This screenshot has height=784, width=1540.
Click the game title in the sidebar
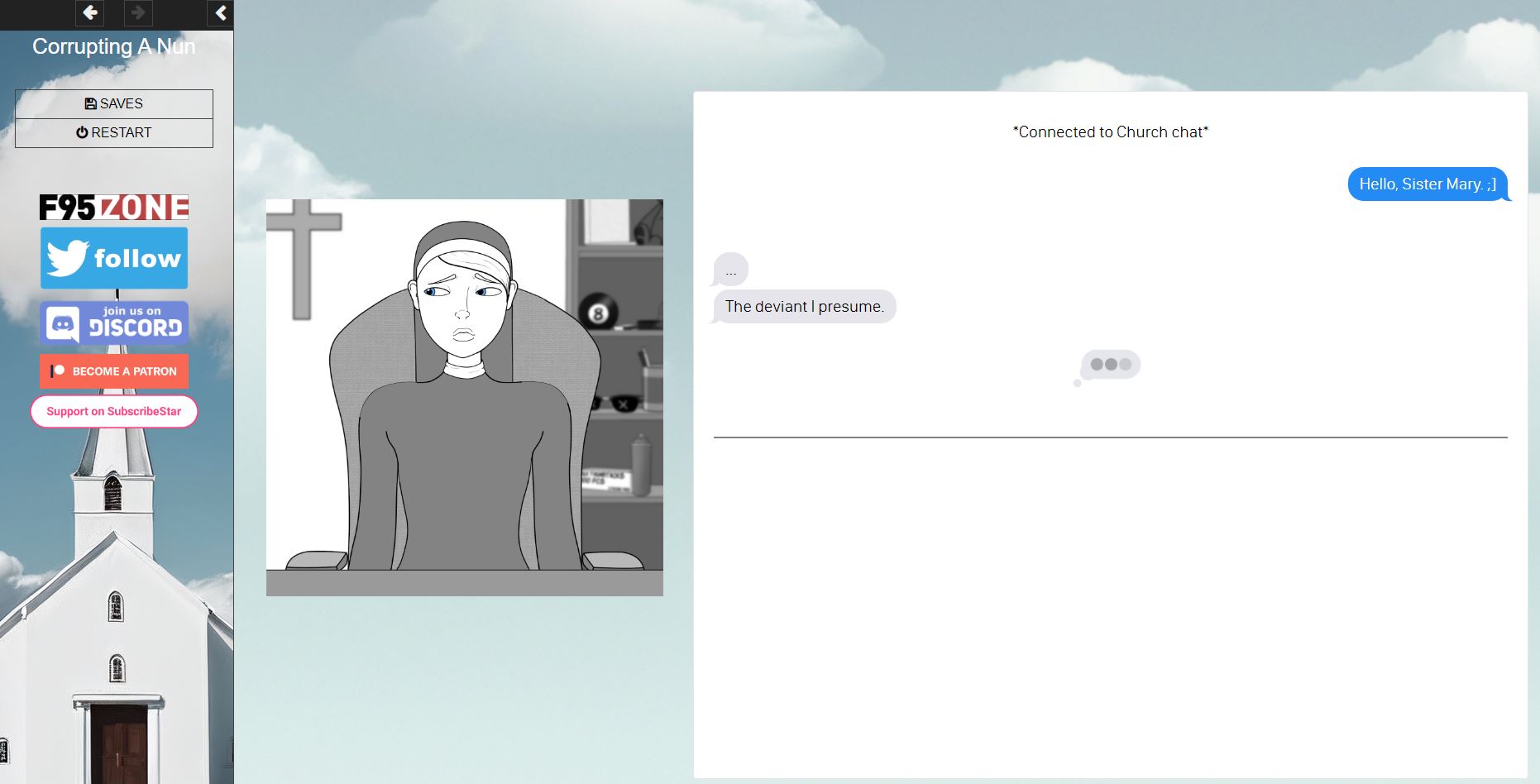(x=114, y=46)
